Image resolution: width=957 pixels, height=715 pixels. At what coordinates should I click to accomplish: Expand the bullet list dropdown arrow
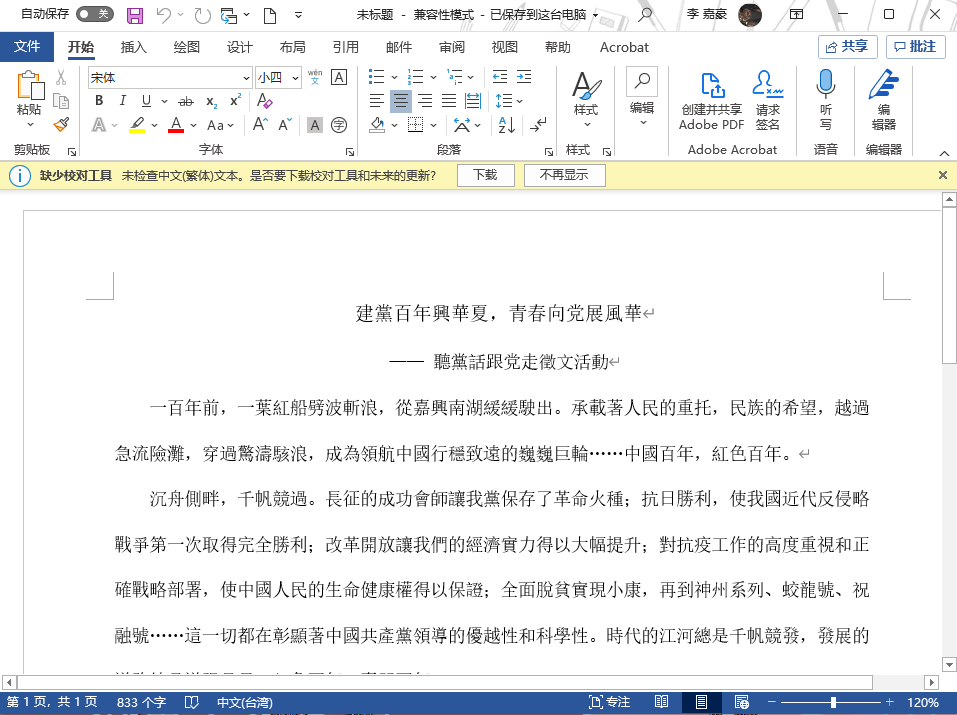tap(394, 78)
